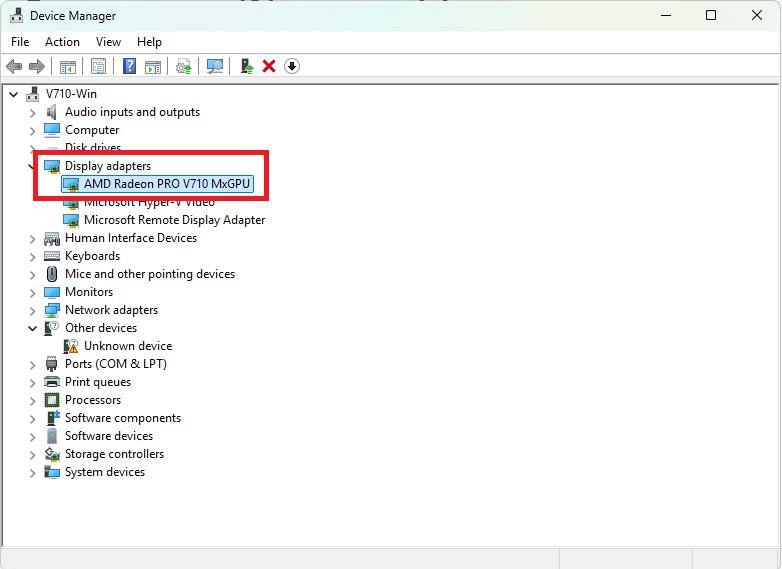The height and width of the screenshot is (569, 782).
Task: Click the Enable device toolbar icon
Action: (246, 66)
